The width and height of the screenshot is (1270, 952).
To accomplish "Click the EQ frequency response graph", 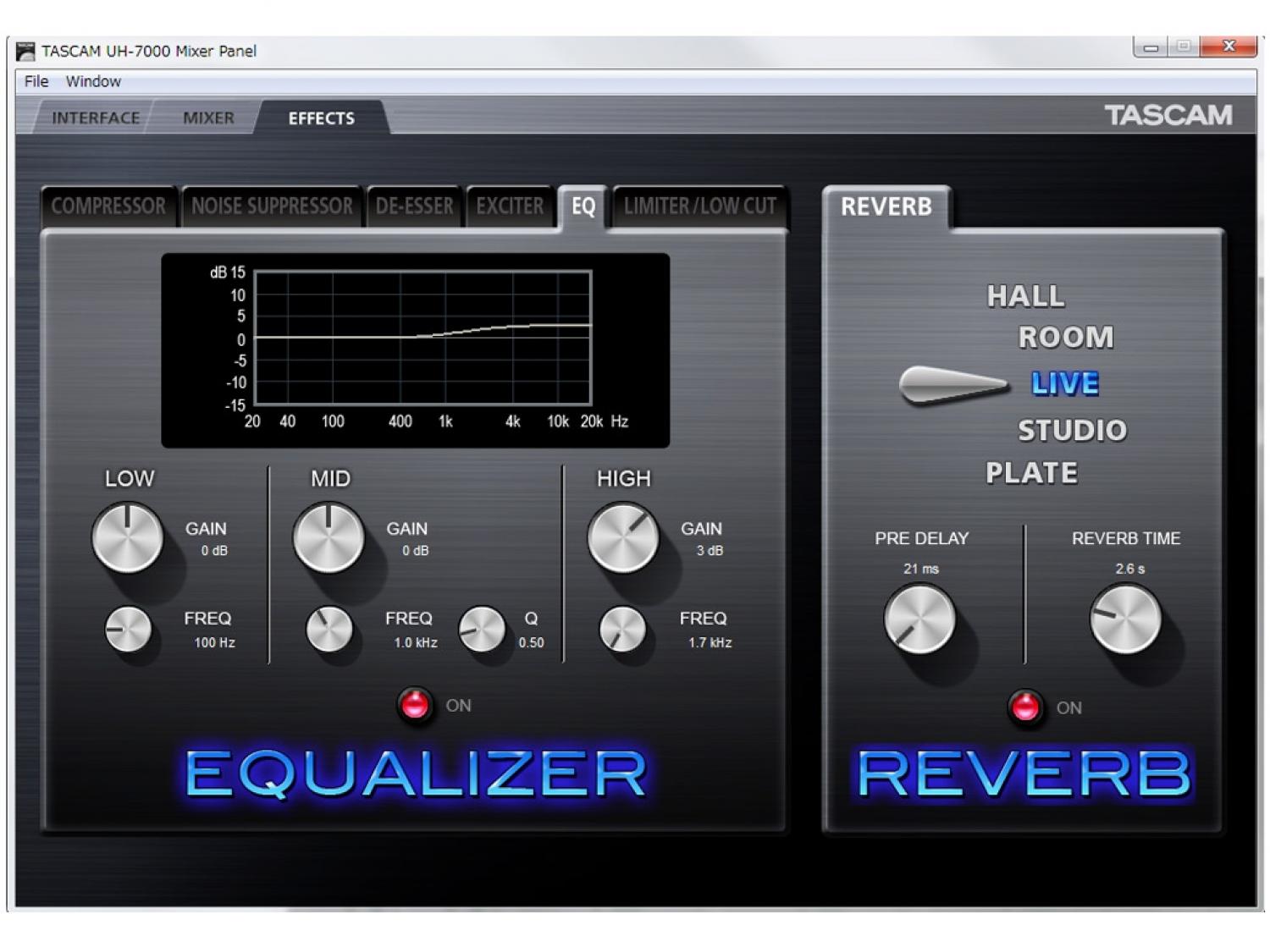I will click(x=422, y=338).
